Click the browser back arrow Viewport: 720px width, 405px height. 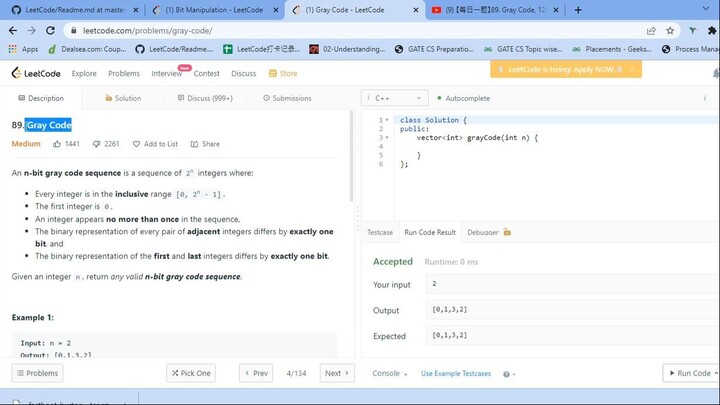[x=12, y=30]
